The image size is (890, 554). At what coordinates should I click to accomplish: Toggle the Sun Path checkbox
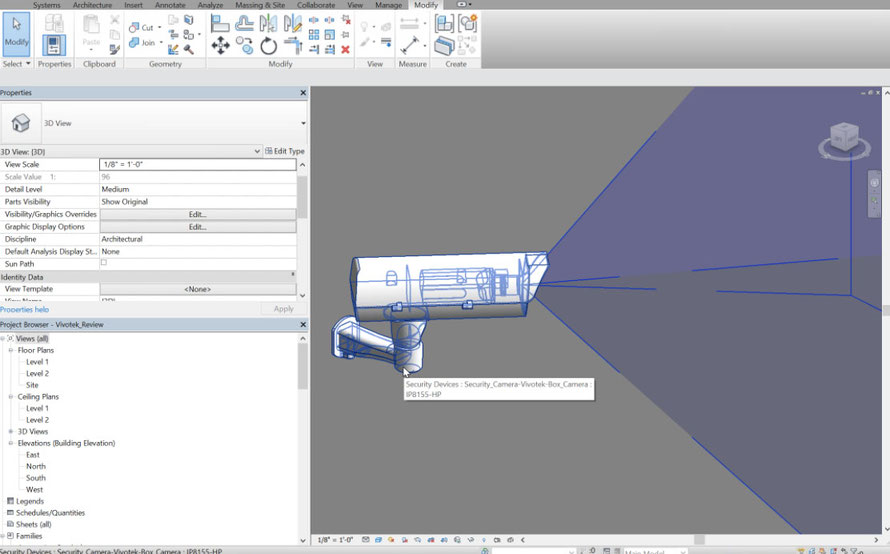pos(104,263)
